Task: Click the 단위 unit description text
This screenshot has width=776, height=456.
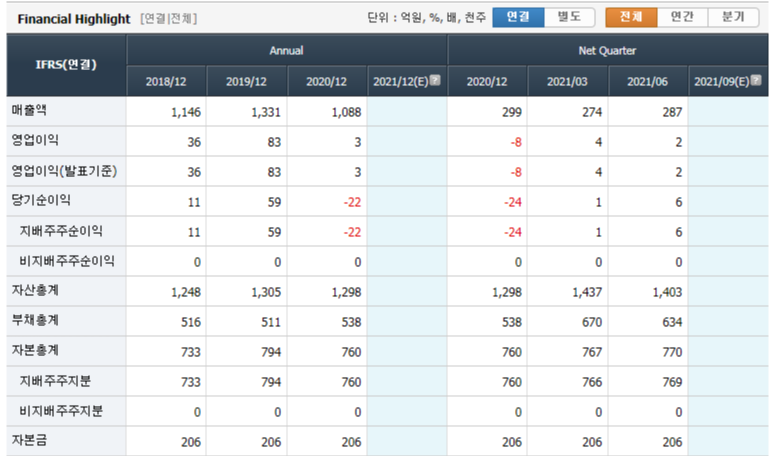Action: pyautogui.click(x=427, y=18)
